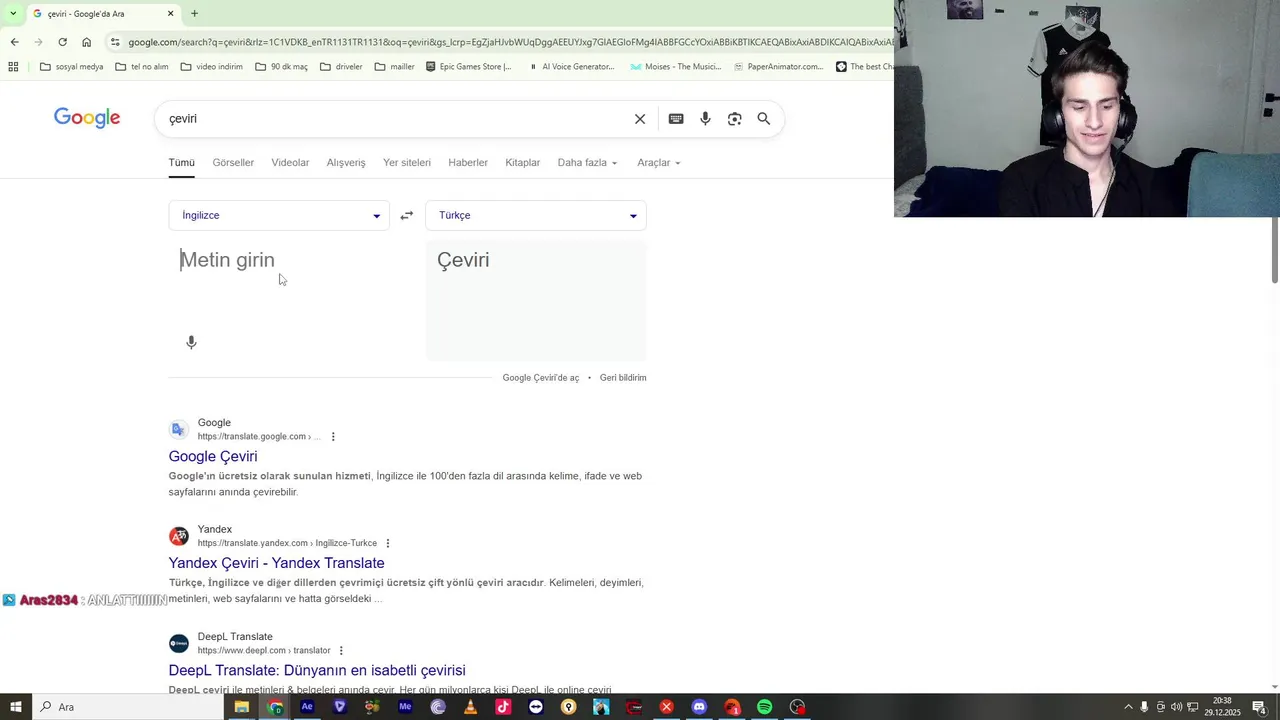
Task: Go to the Google logo home
Action: point(87,118)
